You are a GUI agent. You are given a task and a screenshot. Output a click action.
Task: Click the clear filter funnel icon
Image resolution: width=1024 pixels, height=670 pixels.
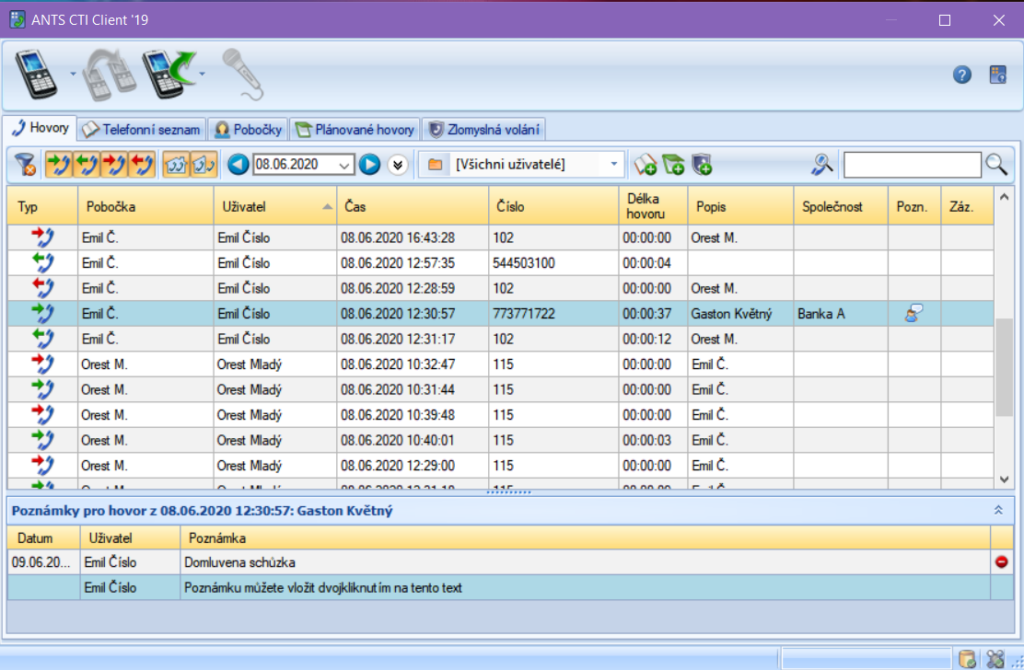(x=26, y=164)
